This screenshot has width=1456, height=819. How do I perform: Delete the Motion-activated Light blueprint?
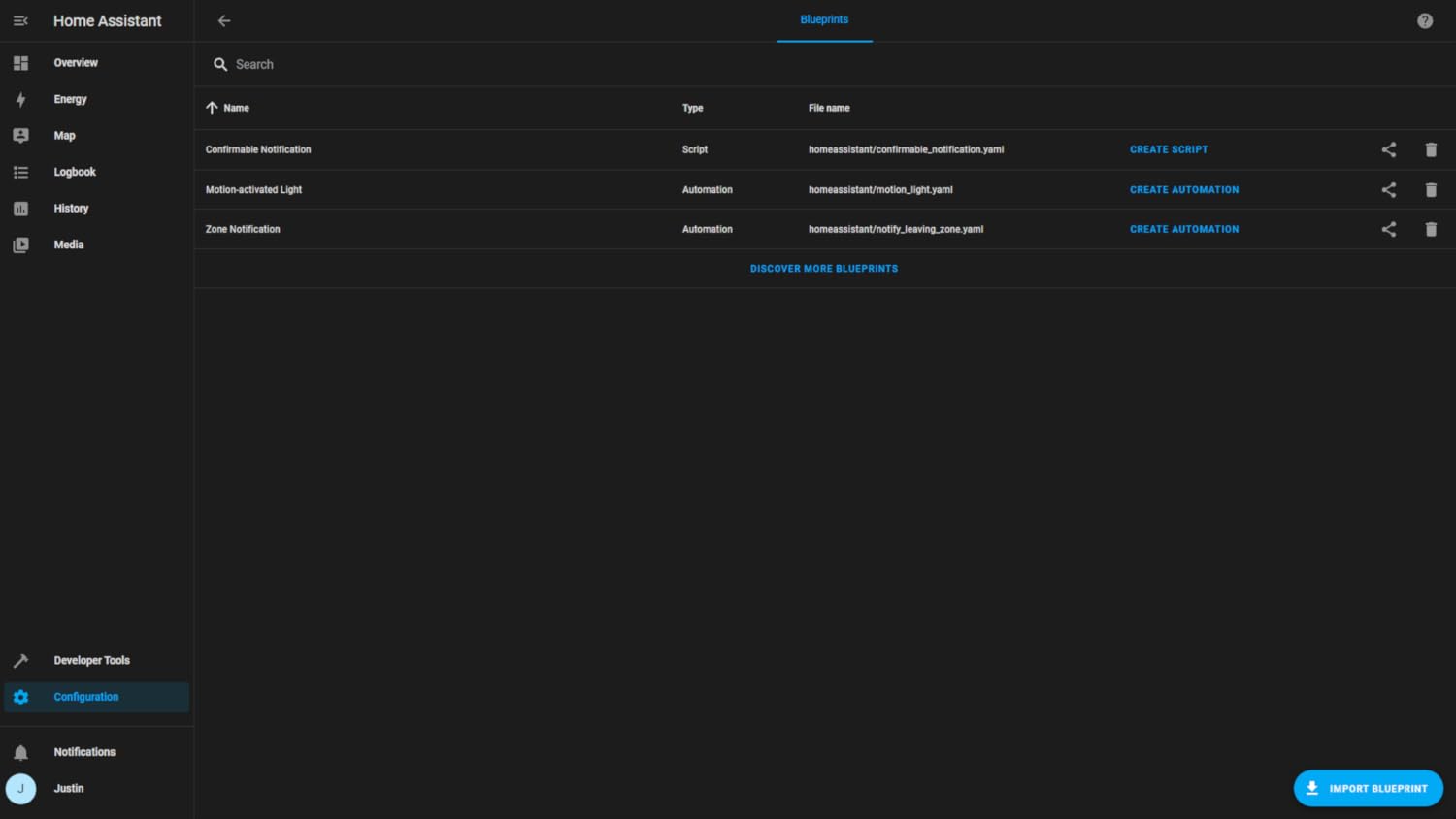click(1431, 190)
